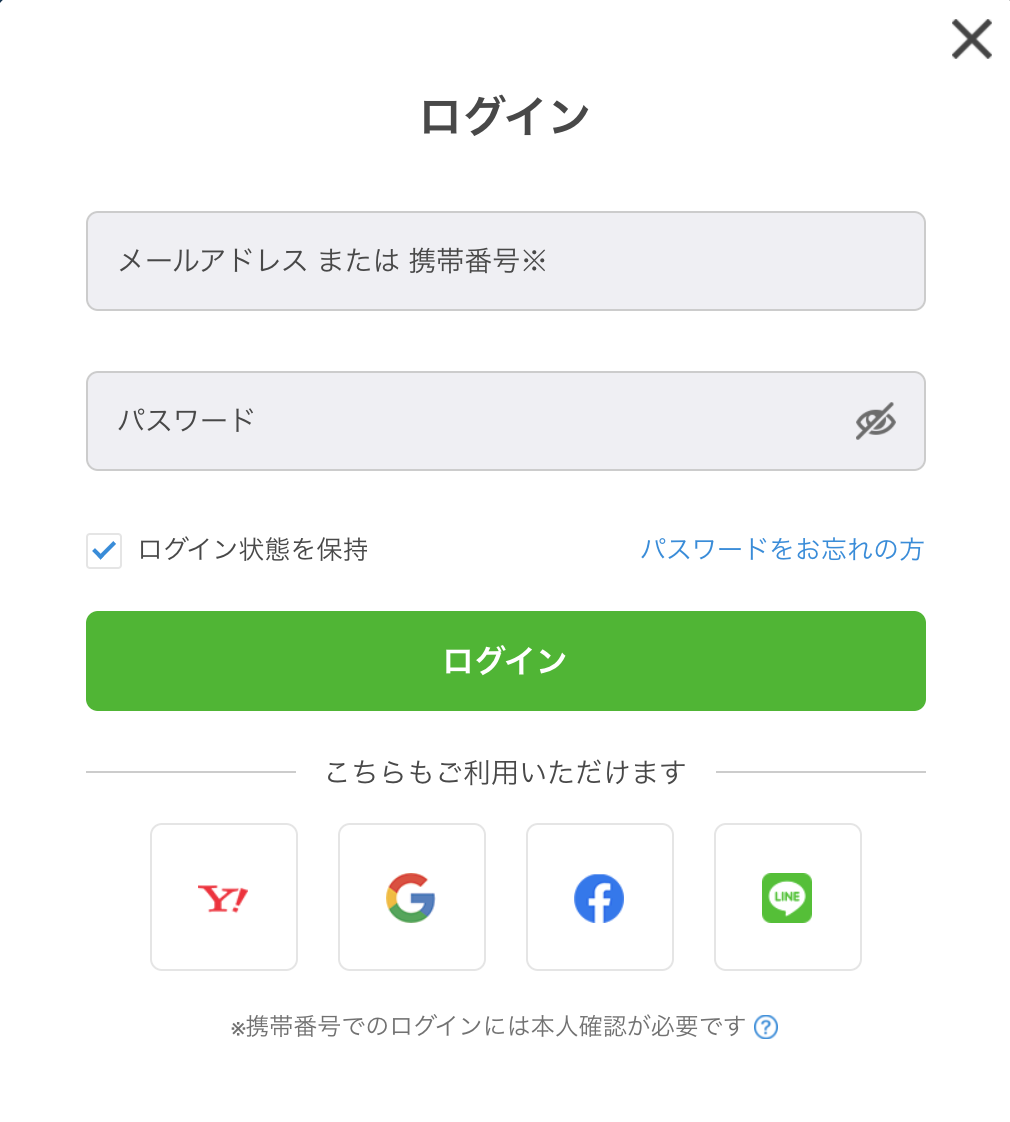Image resolution: width=1010 pixels, height=1122 pixels.
Task: Sign in with the Google icon
Action: (411, 897)
